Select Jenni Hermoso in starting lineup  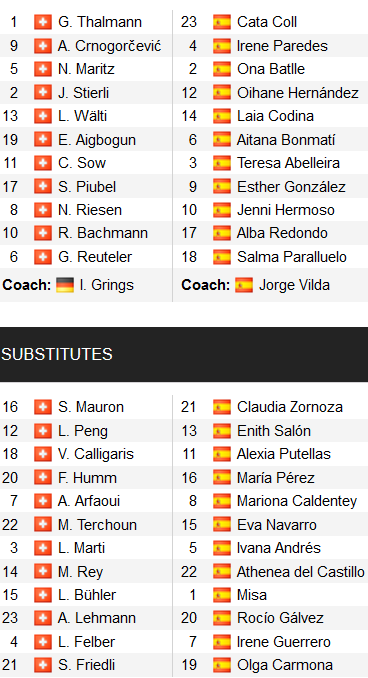tap(286, 210)
